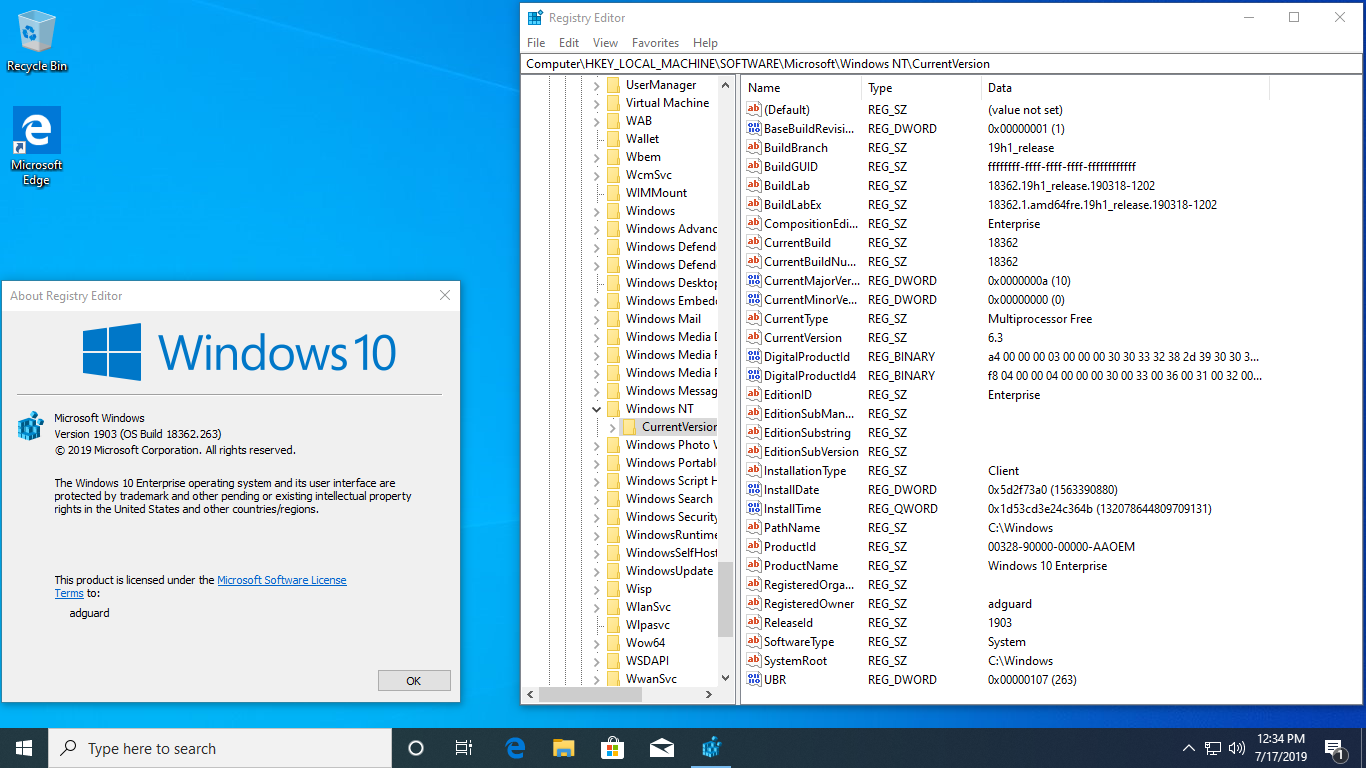Click the registry path address bar
1366x768 pixels.
click(942, 64)
